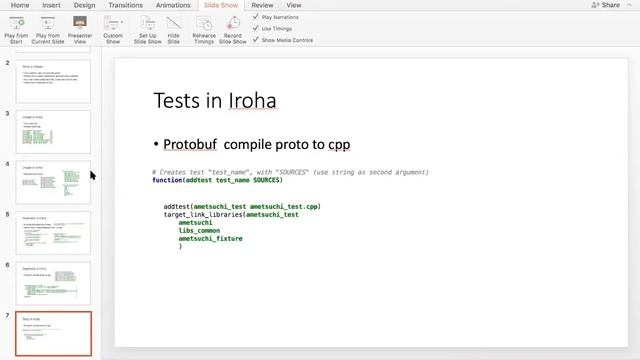The image size is (640, 360).
Task: Open Custom Show menu
Action: coord(113,30)
